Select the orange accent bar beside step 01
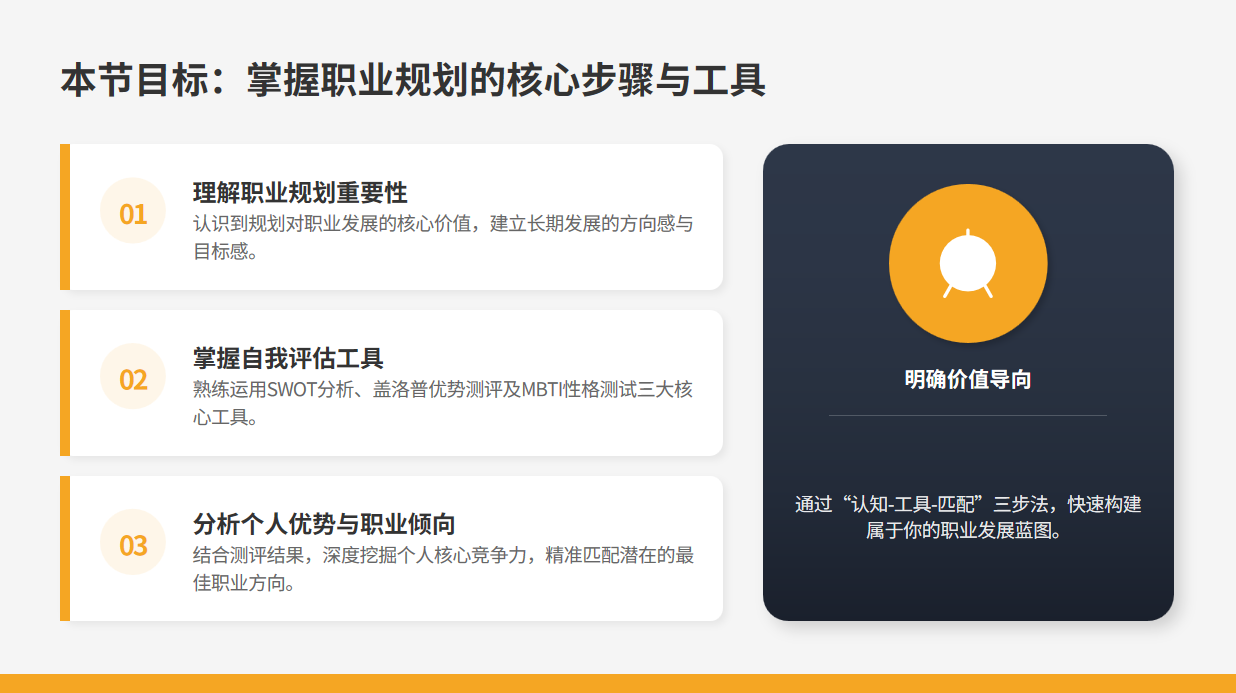This screenshot has height=693, width=1236. pyautogui.click(x=66, y=216)
